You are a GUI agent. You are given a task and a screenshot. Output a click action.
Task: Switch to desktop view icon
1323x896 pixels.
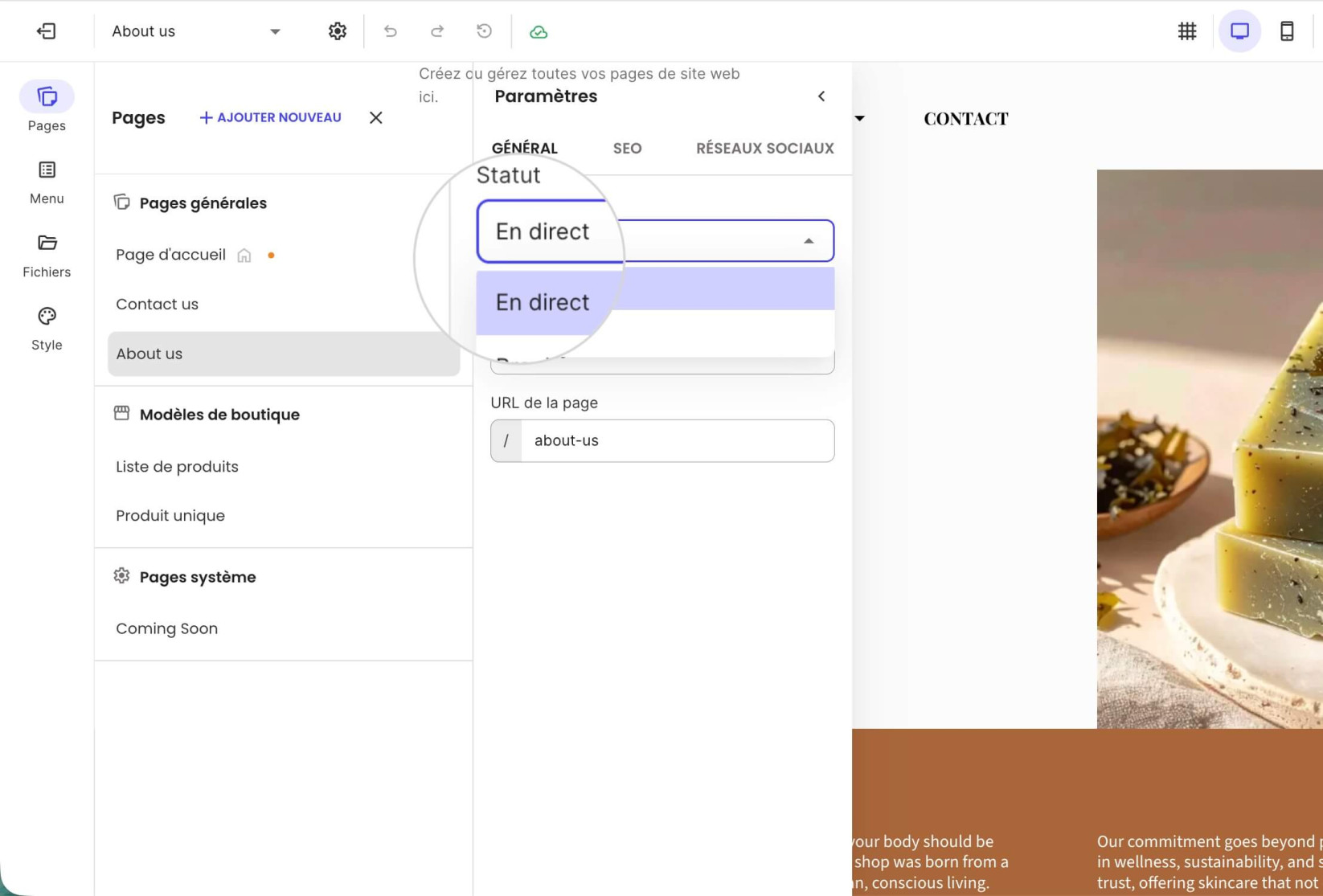1240,31
